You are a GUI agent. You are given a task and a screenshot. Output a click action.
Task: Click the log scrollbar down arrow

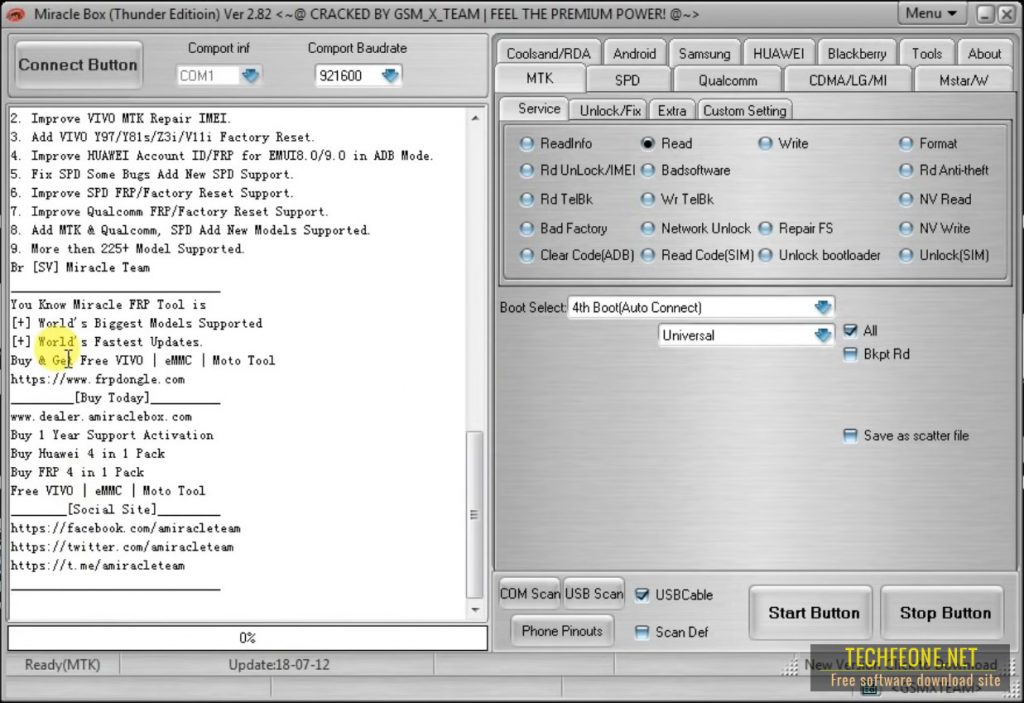click(x=475, y=610)
